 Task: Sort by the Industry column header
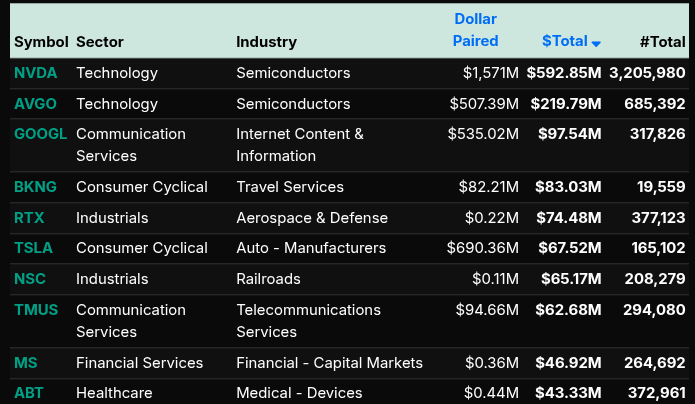click(266, 42)
